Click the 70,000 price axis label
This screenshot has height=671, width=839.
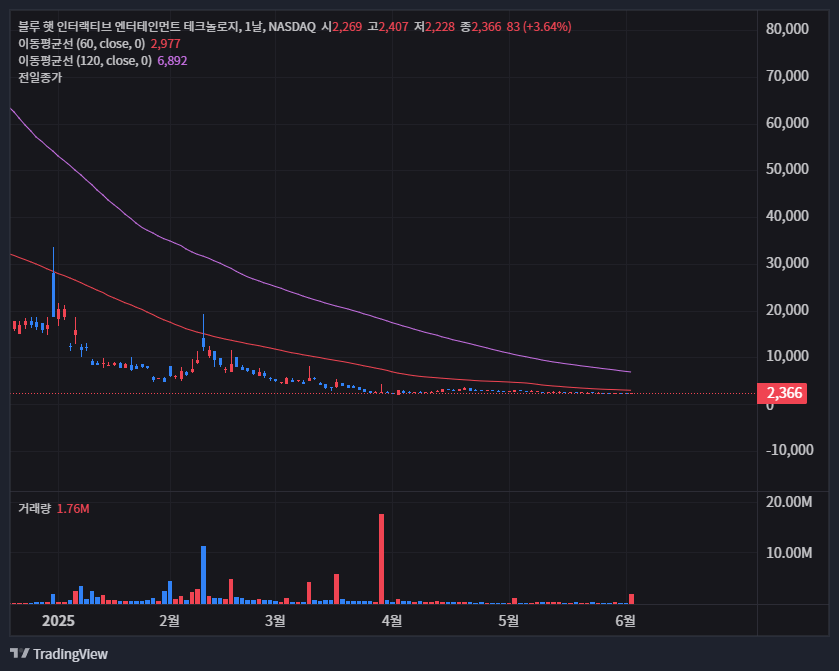pos(787,75)
